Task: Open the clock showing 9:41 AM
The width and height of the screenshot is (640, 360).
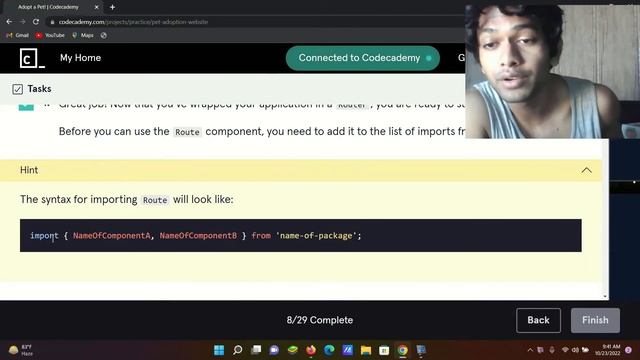Action: pyautogui.click(x=607, y=350)
